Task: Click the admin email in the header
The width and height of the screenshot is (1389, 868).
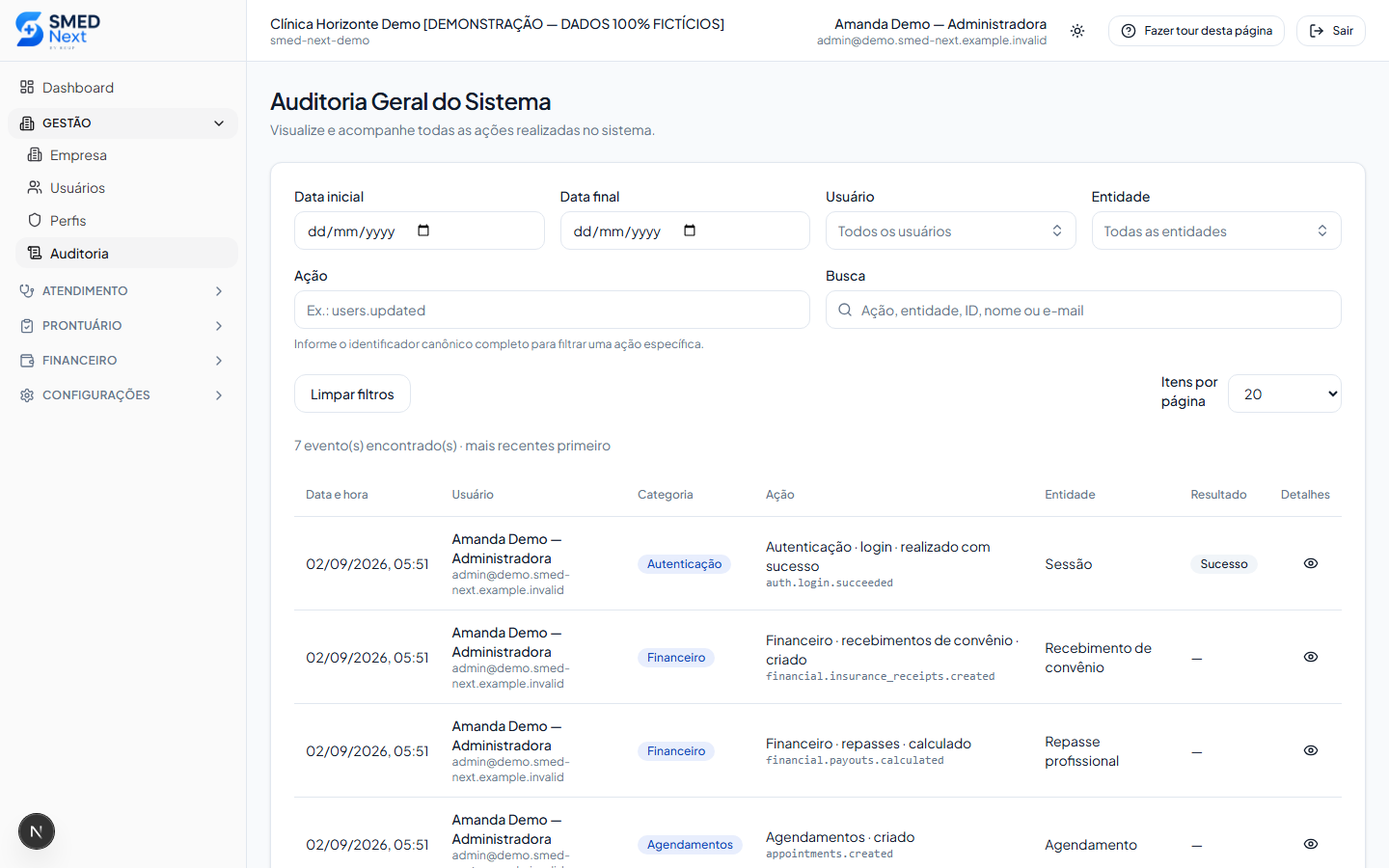Action: pyautogui.click(x=932, y=41)
